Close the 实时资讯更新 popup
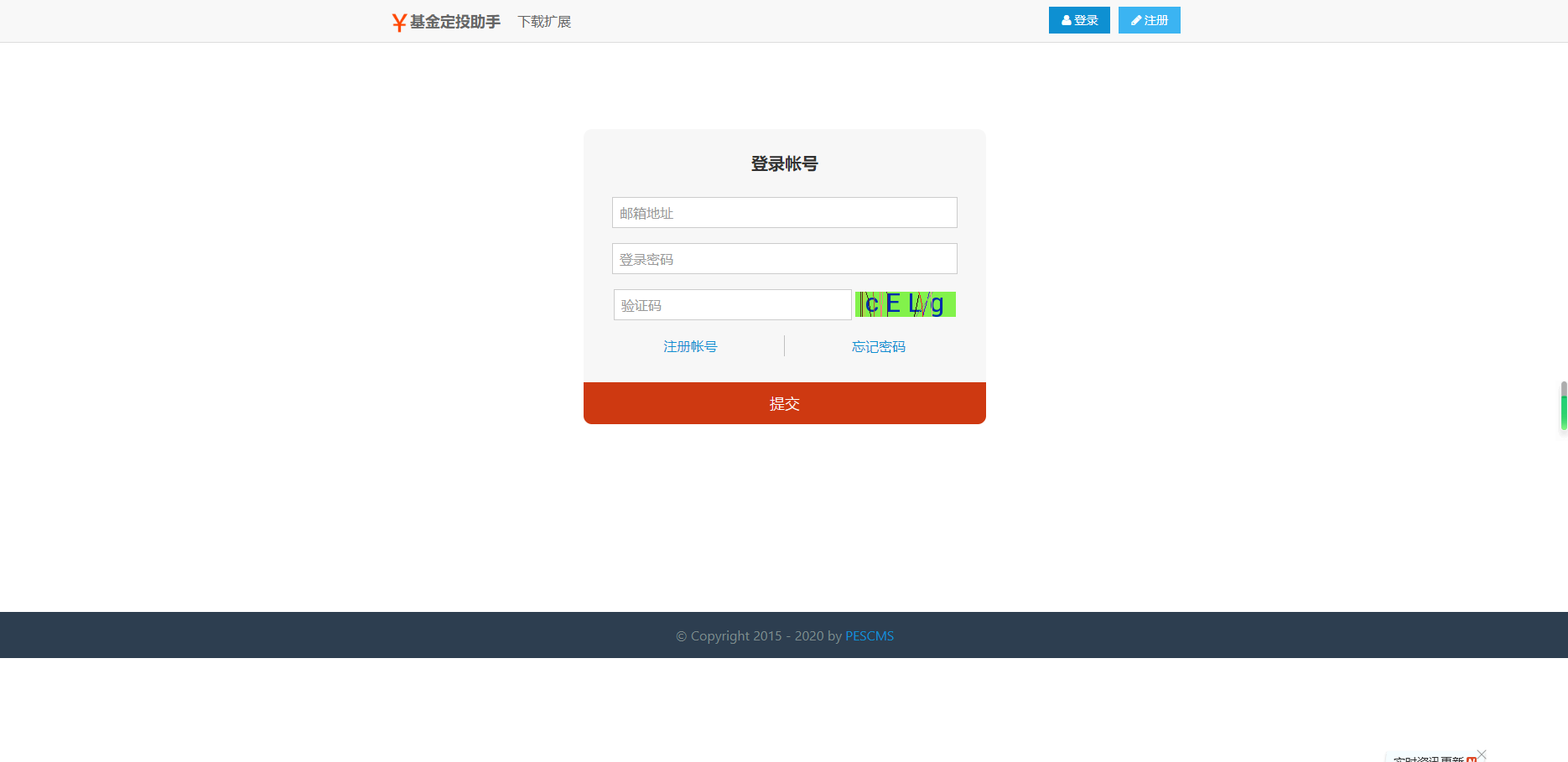 [1482, 754]
